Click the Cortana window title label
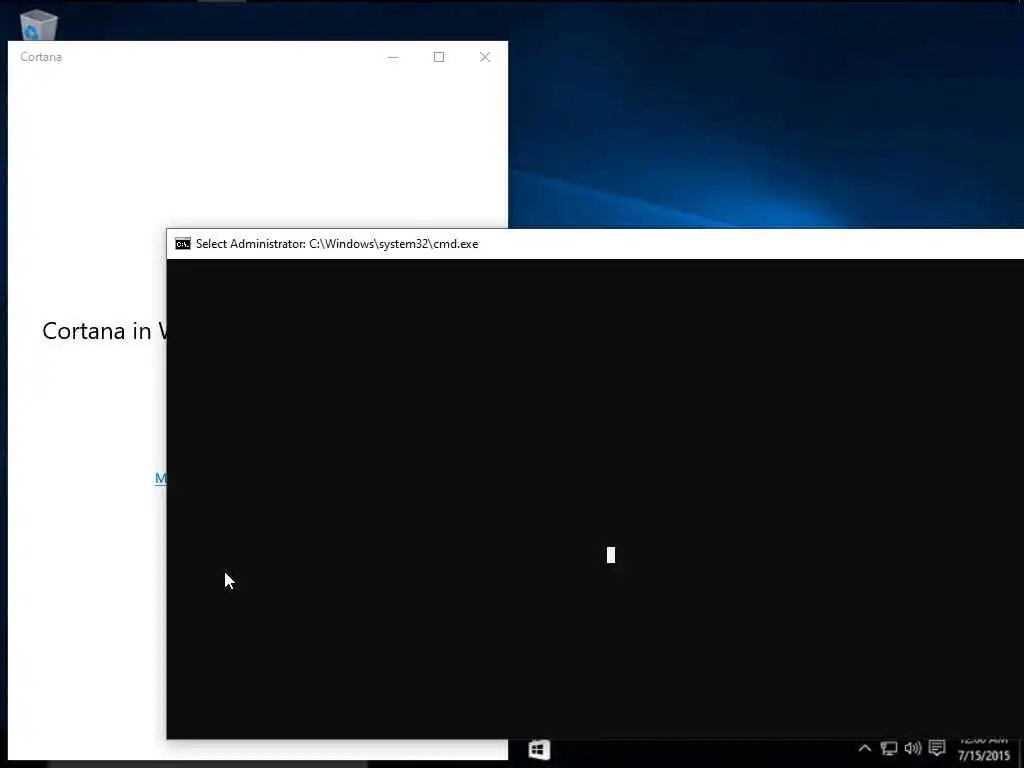 tap(41, 57)
